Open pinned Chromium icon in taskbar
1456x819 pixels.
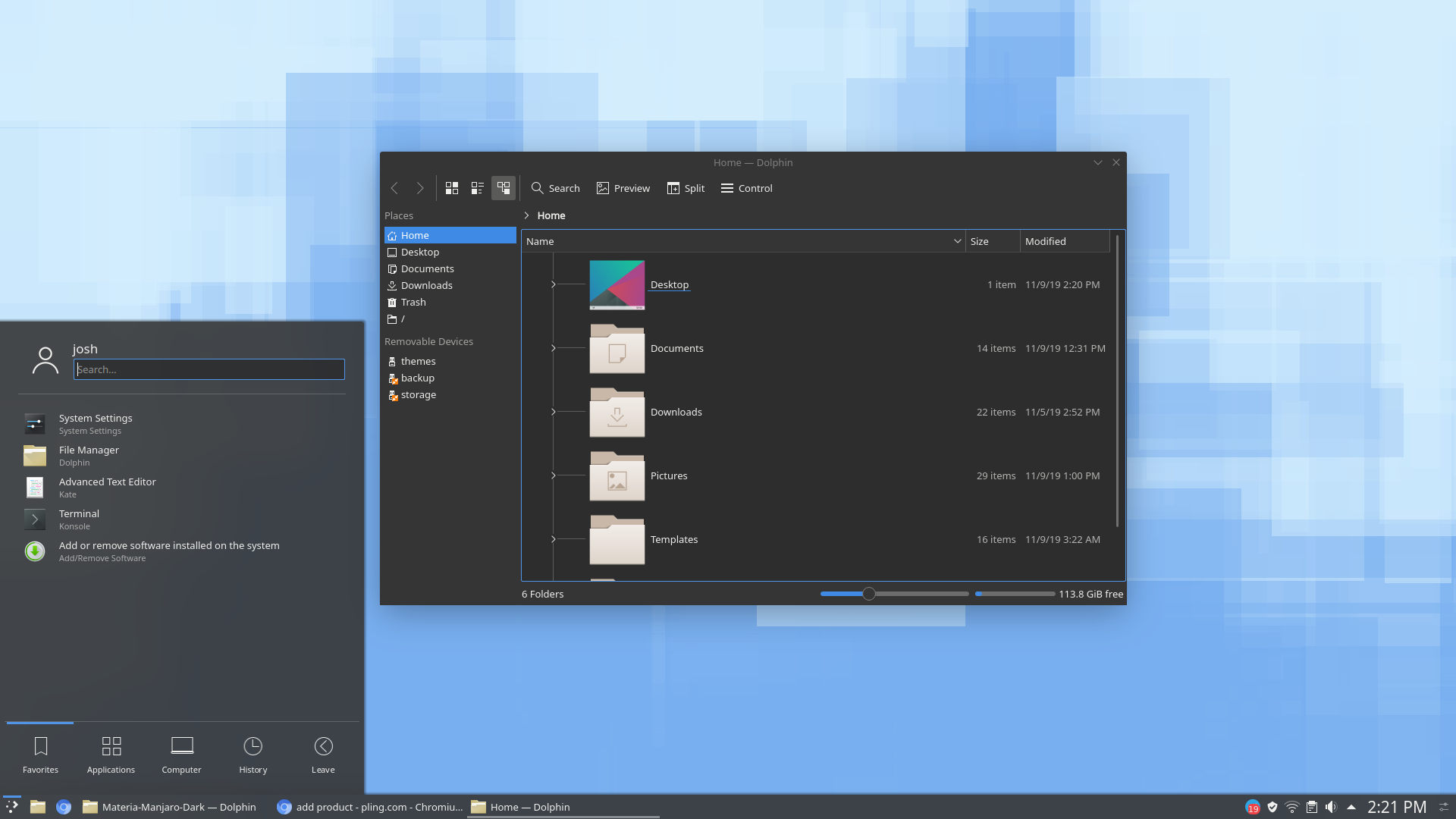pos(64,807)
